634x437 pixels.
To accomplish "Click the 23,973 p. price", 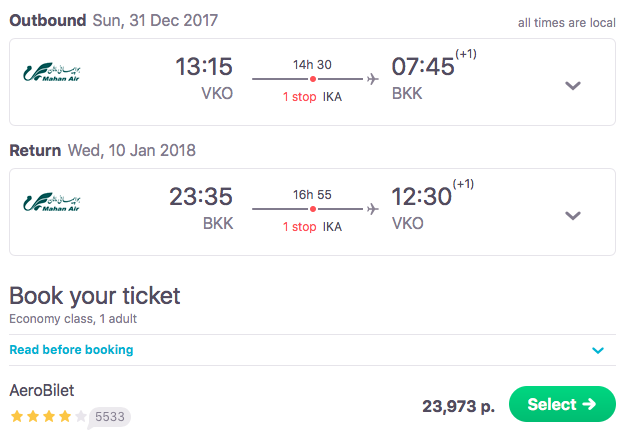I will pos(459,405).
